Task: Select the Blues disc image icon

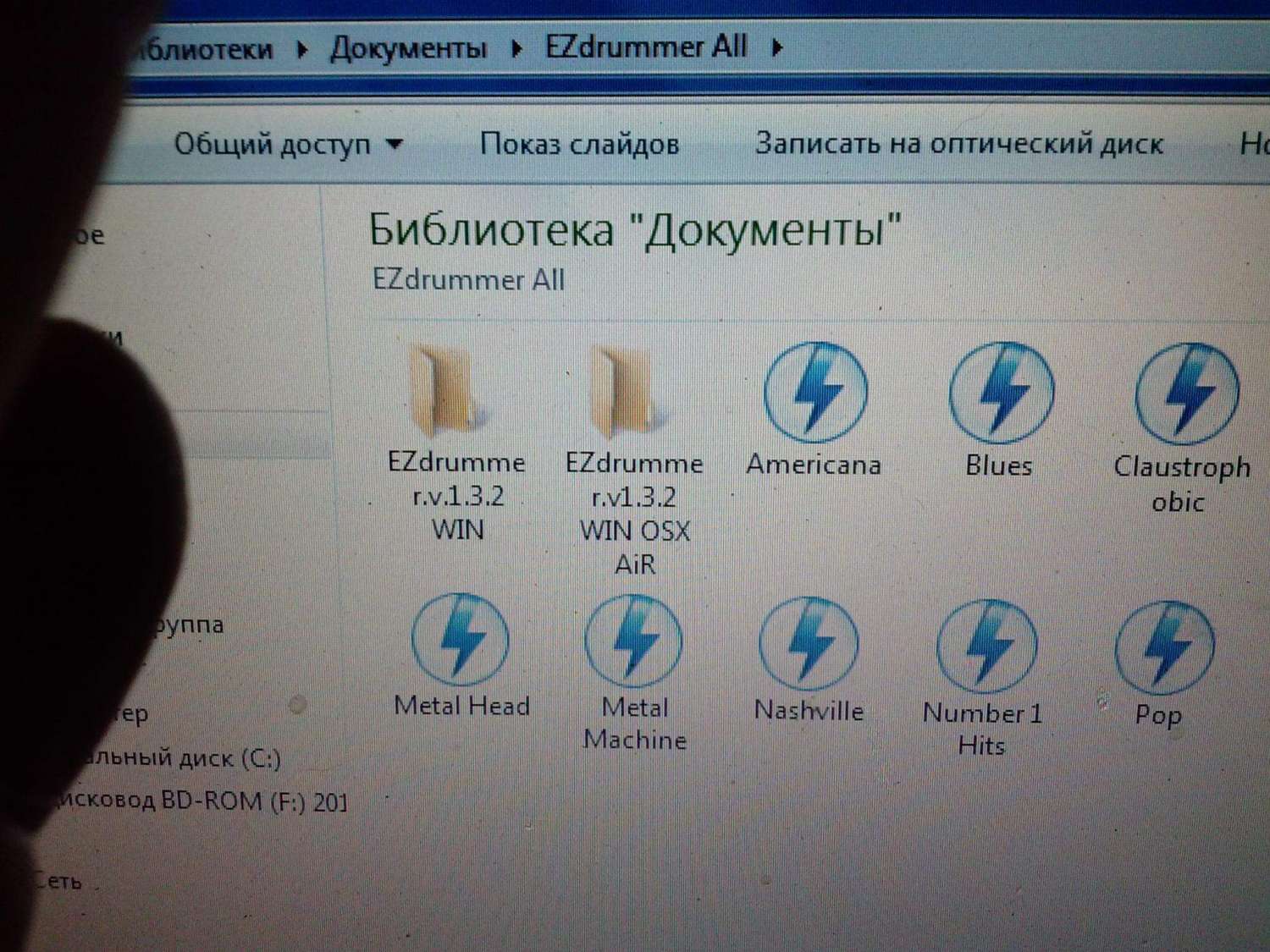Action: pos(1002,393)
